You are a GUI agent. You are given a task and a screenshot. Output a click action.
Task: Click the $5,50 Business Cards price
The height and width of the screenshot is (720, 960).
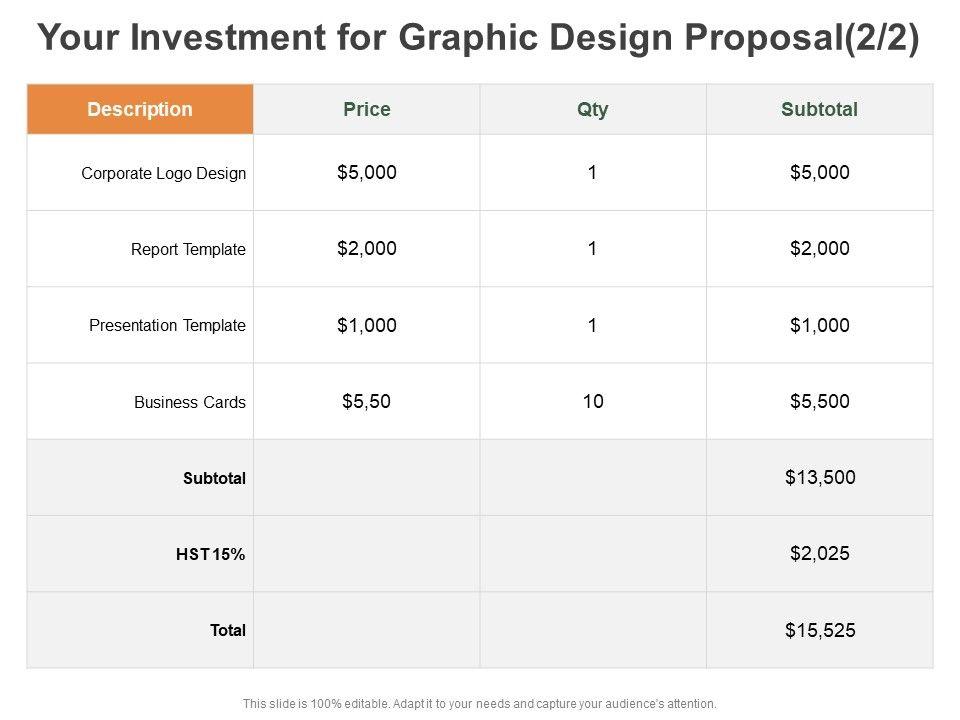click(366, 401)
